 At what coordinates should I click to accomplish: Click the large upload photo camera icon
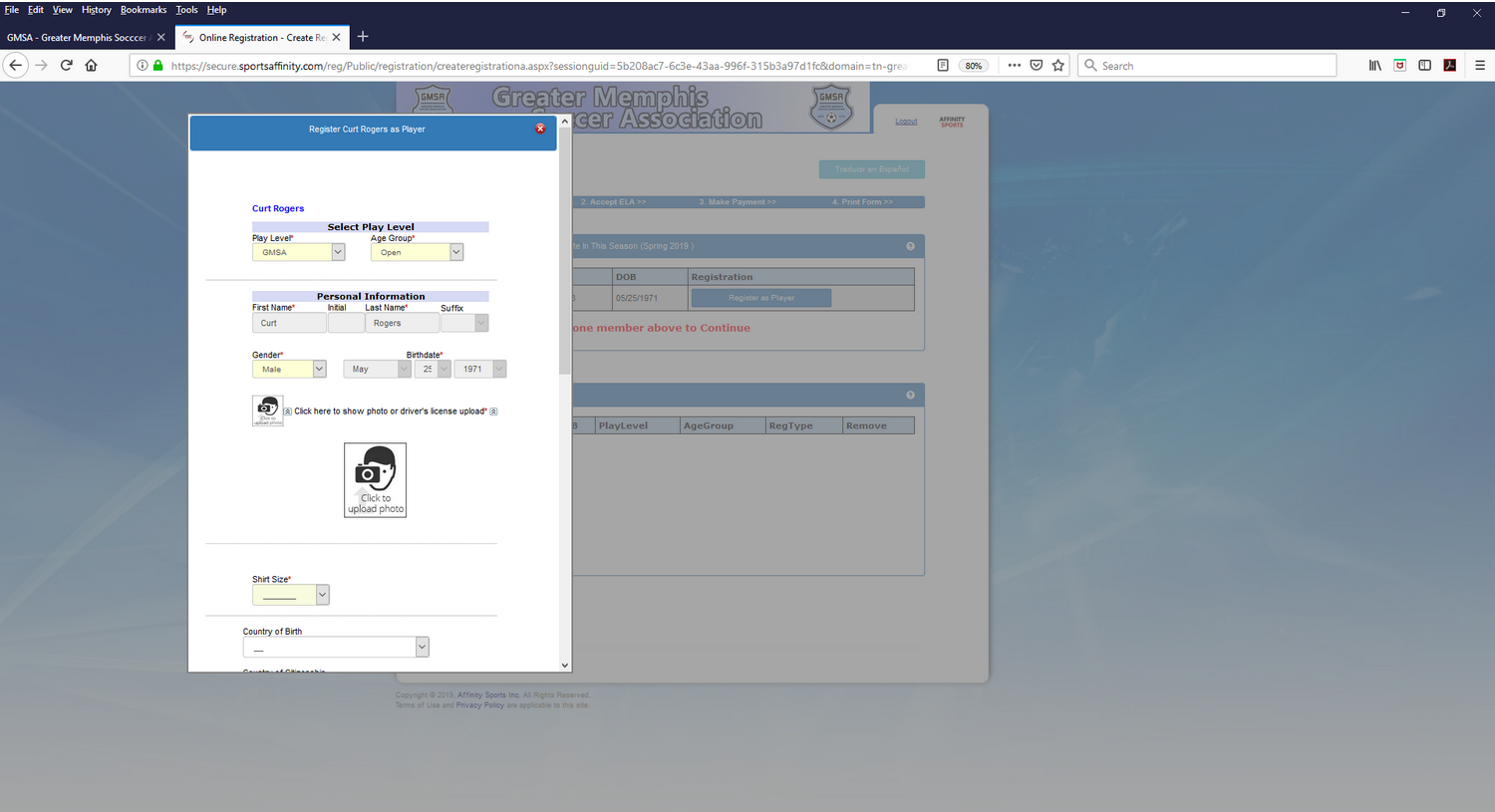(375, 479)
